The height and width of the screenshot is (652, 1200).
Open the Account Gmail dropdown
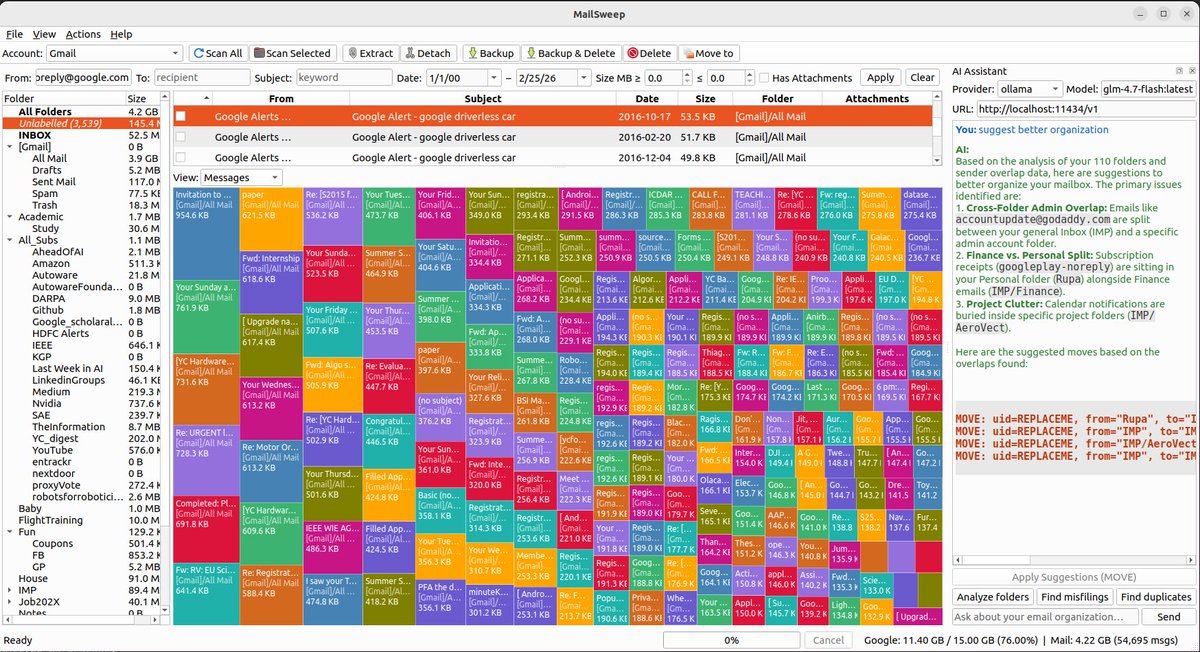pyautogui.click(x=114, y=53)
